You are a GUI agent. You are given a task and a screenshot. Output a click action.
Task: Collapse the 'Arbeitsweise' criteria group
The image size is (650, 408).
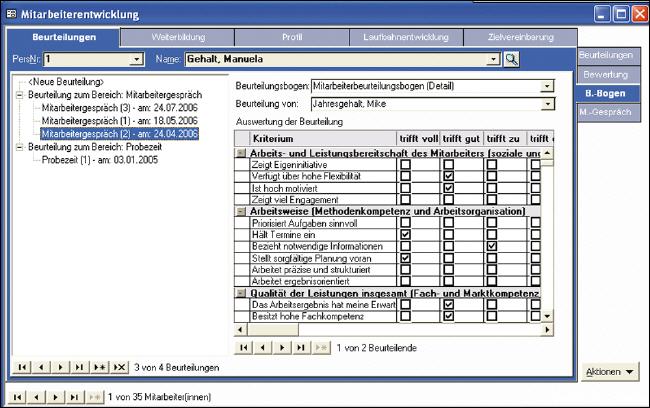[241, 211]
